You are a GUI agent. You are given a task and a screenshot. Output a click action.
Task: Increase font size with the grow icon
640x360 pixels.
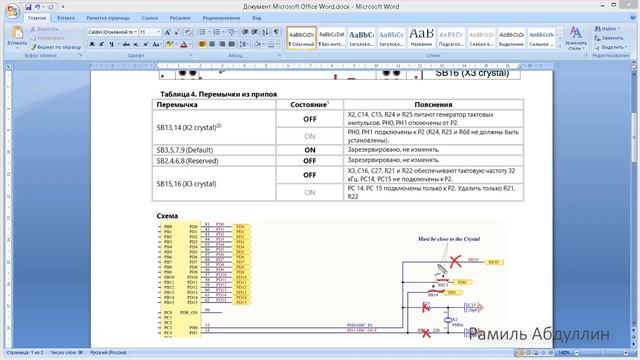[x=167, y=32]
